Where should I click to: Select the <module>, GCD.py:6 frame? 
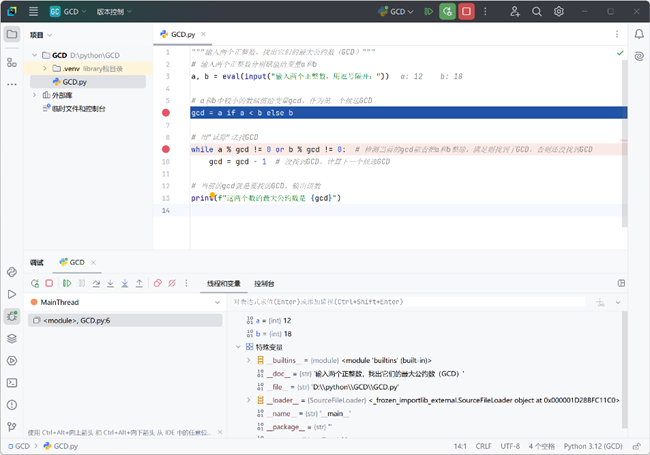pos(125,320)
